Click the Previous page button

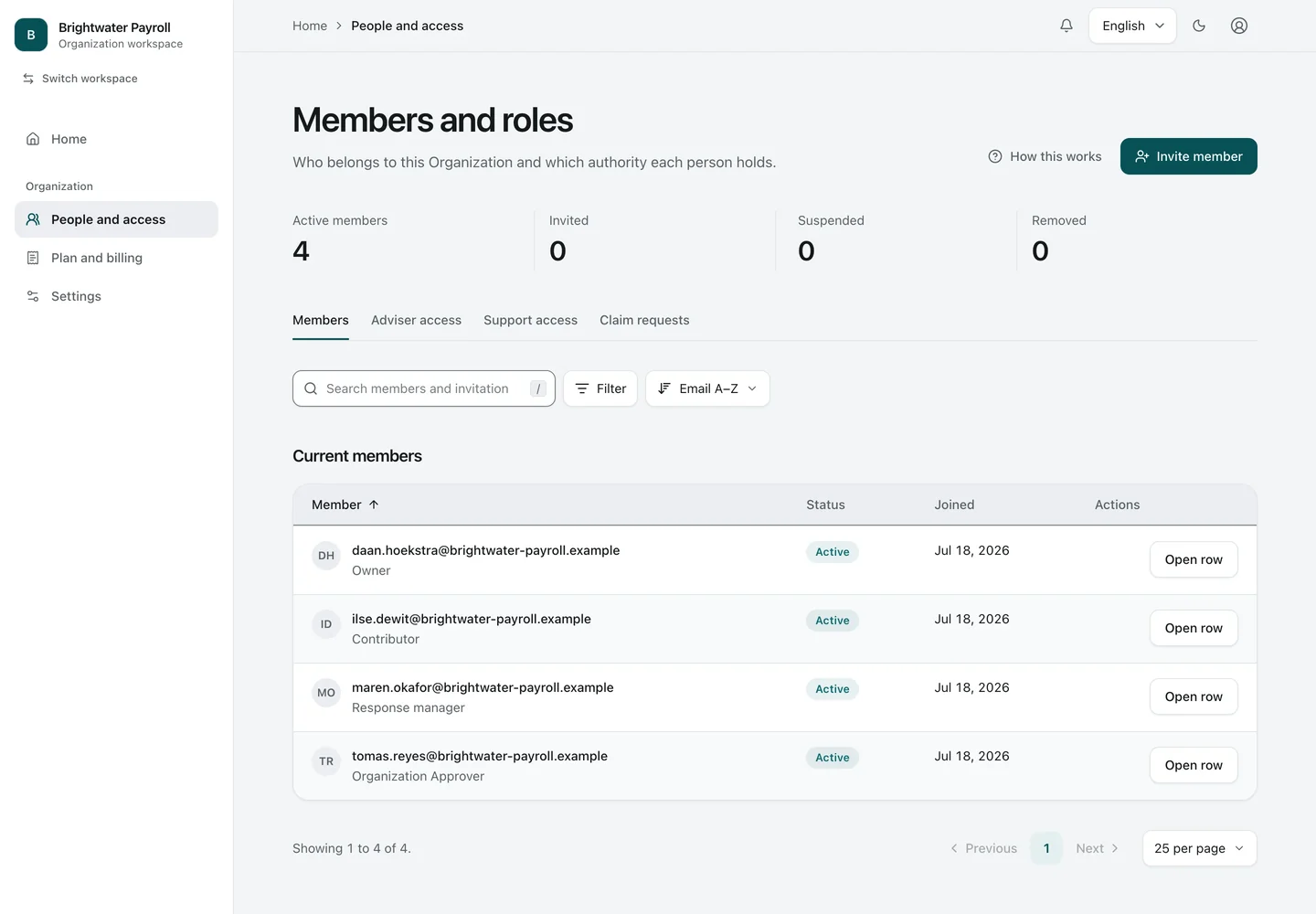tap(983, 848)
